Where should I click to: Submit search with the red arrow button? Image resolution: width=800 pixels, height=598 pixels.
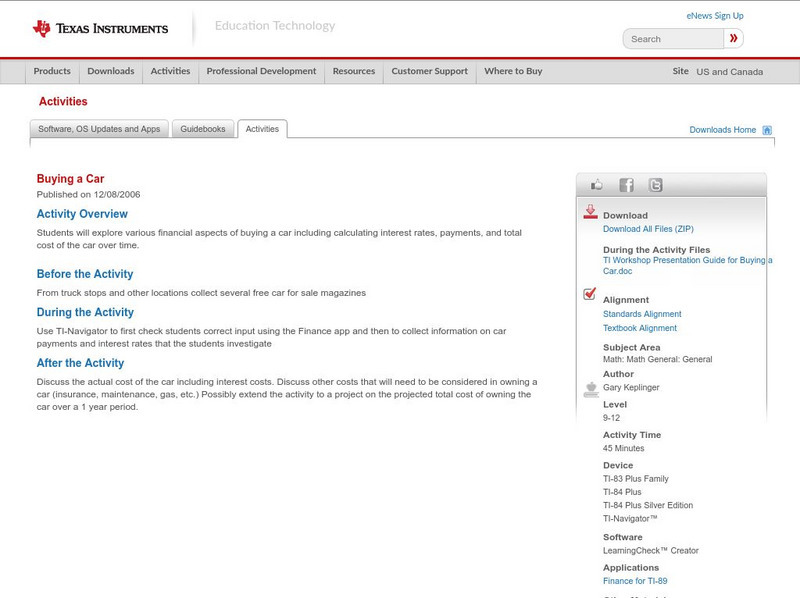click(x=733, y=38)
